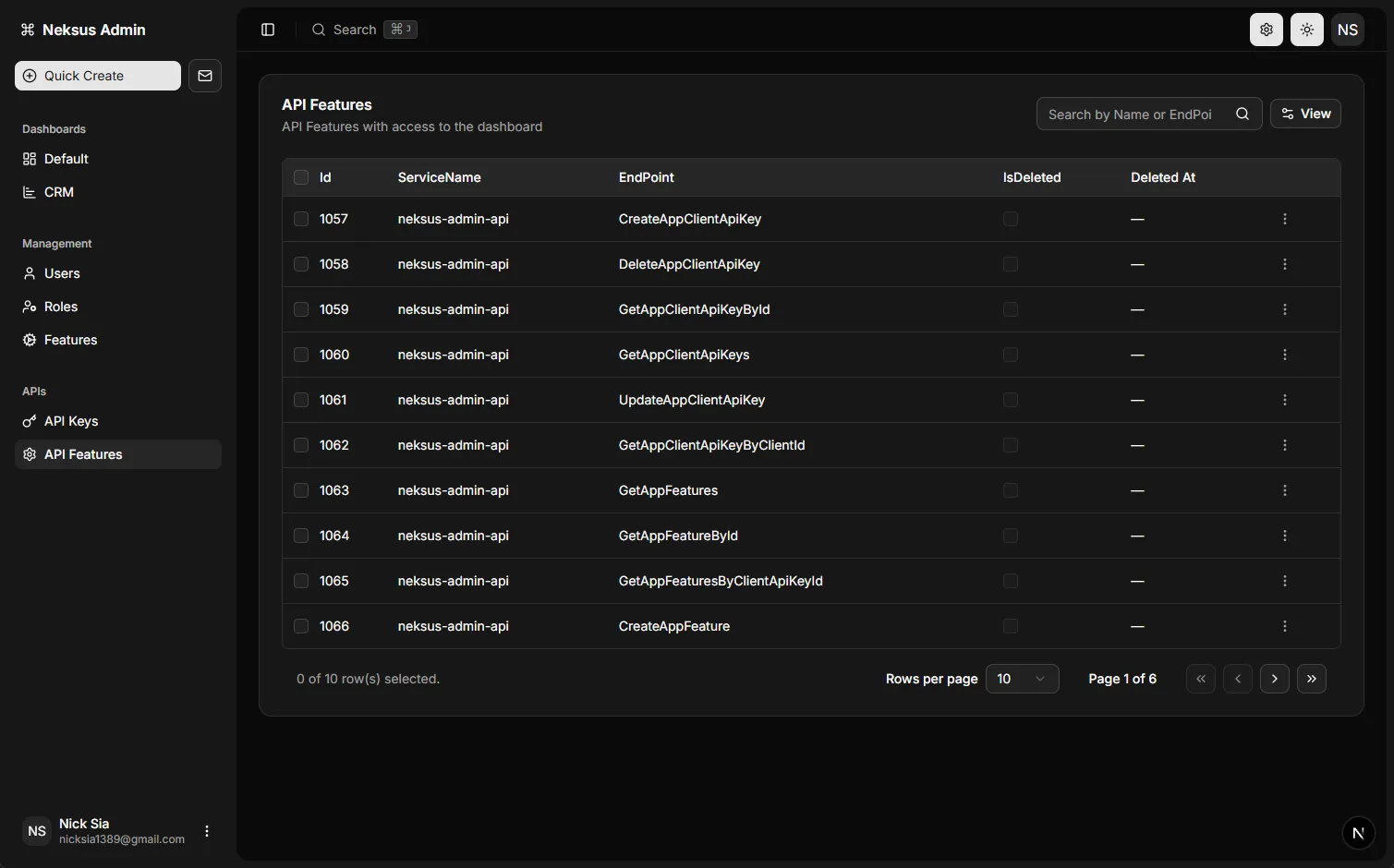The width and height of the screenshot is (1394, 868).
Task: Select row 1063 checkbox
Action: [301, 490]
